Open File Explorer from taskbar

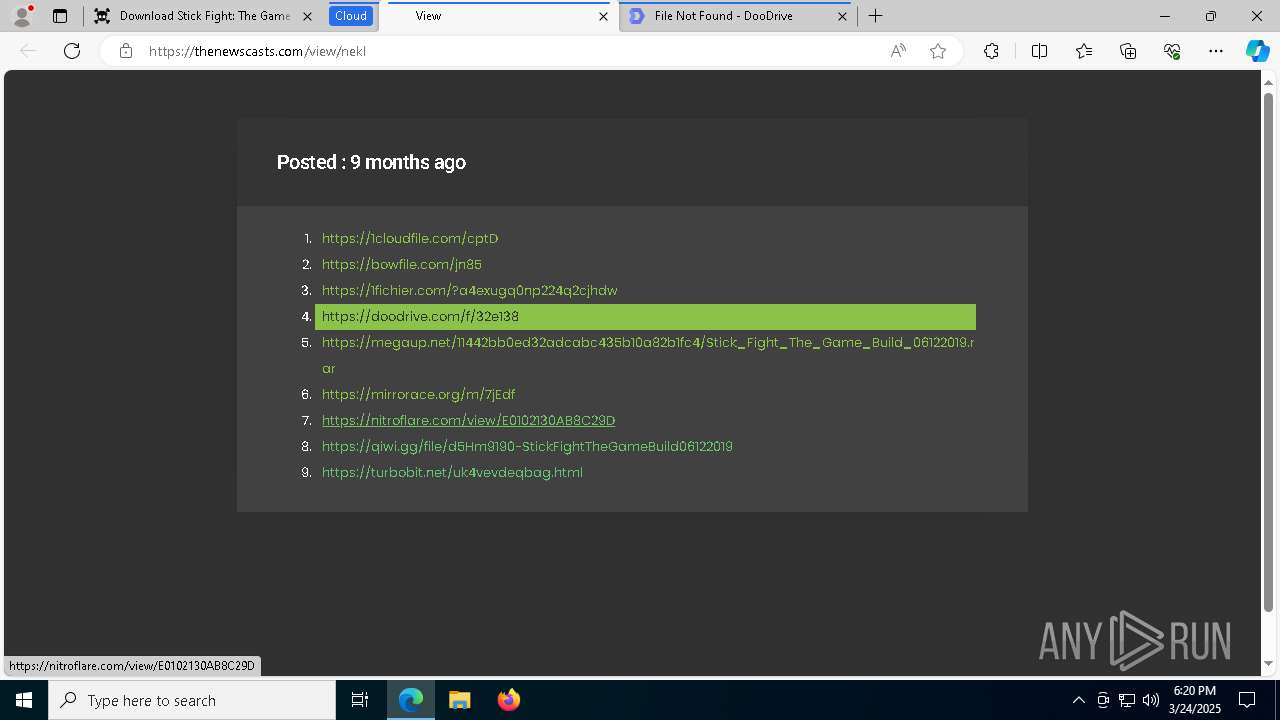click(459, 700)
